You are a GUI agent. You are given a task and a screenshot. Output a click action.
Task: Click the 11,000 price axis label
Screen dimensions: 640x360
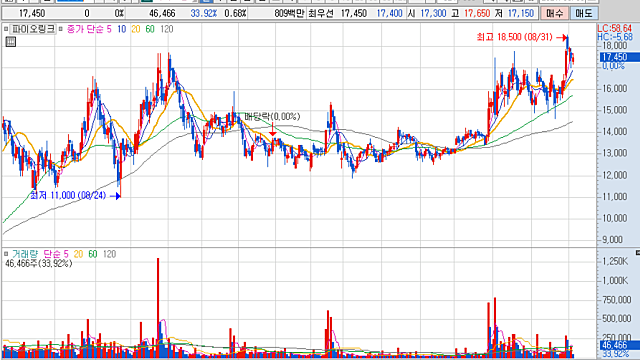(x=615, y=197)
